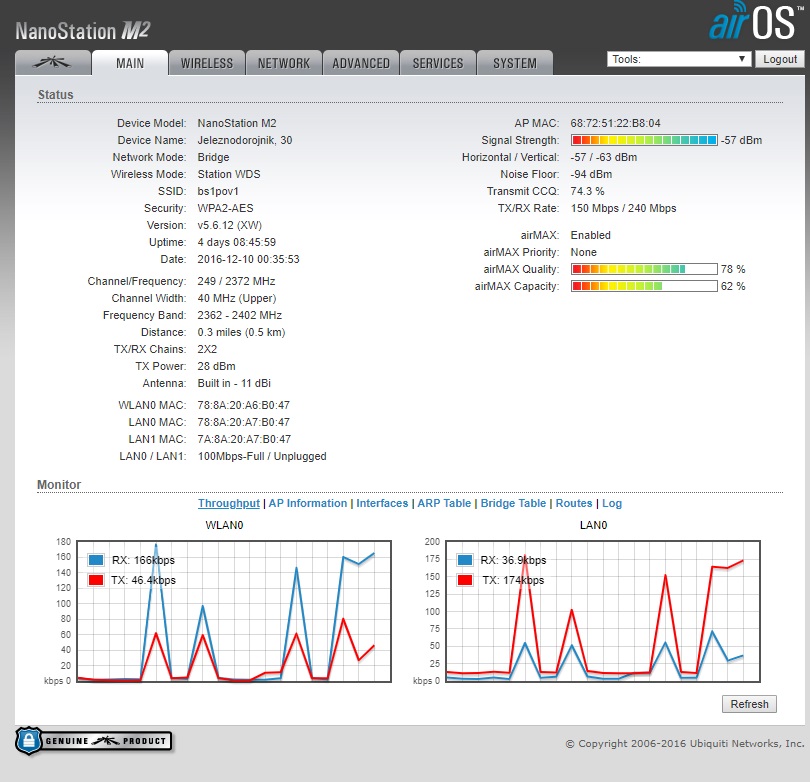Click the red TX legend square in LAN0 chart
This screenshot has height=782, width=810.
tap(465, 580)
